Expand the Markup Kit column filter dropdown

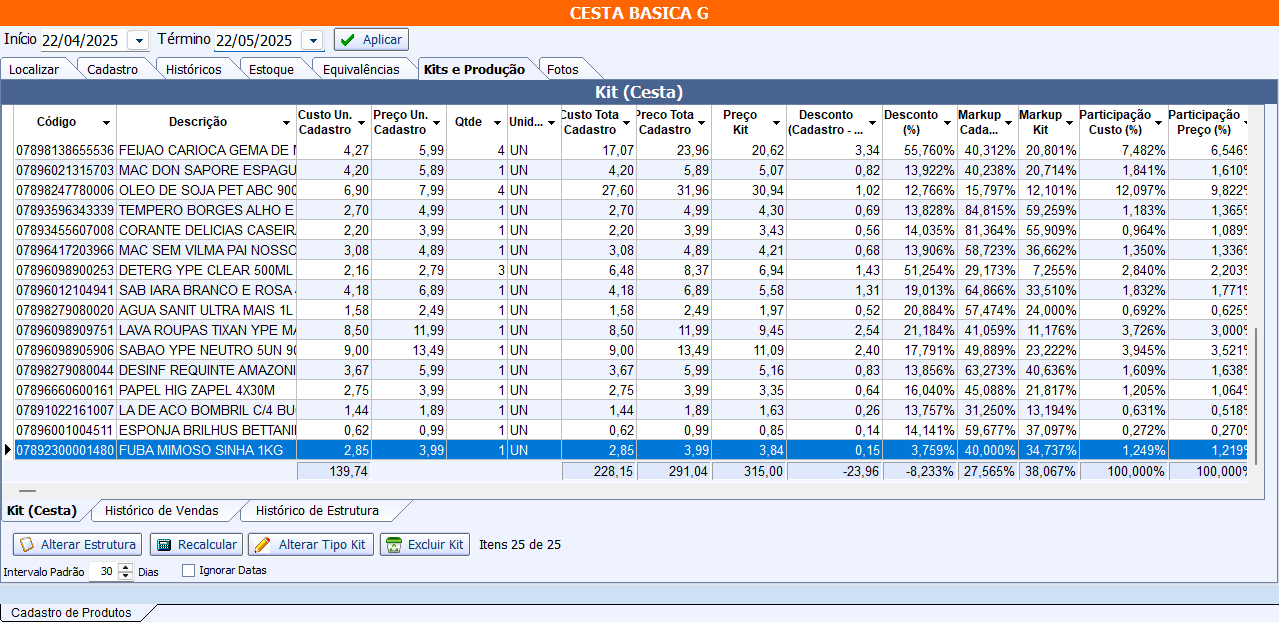(x=1069, y=122)
